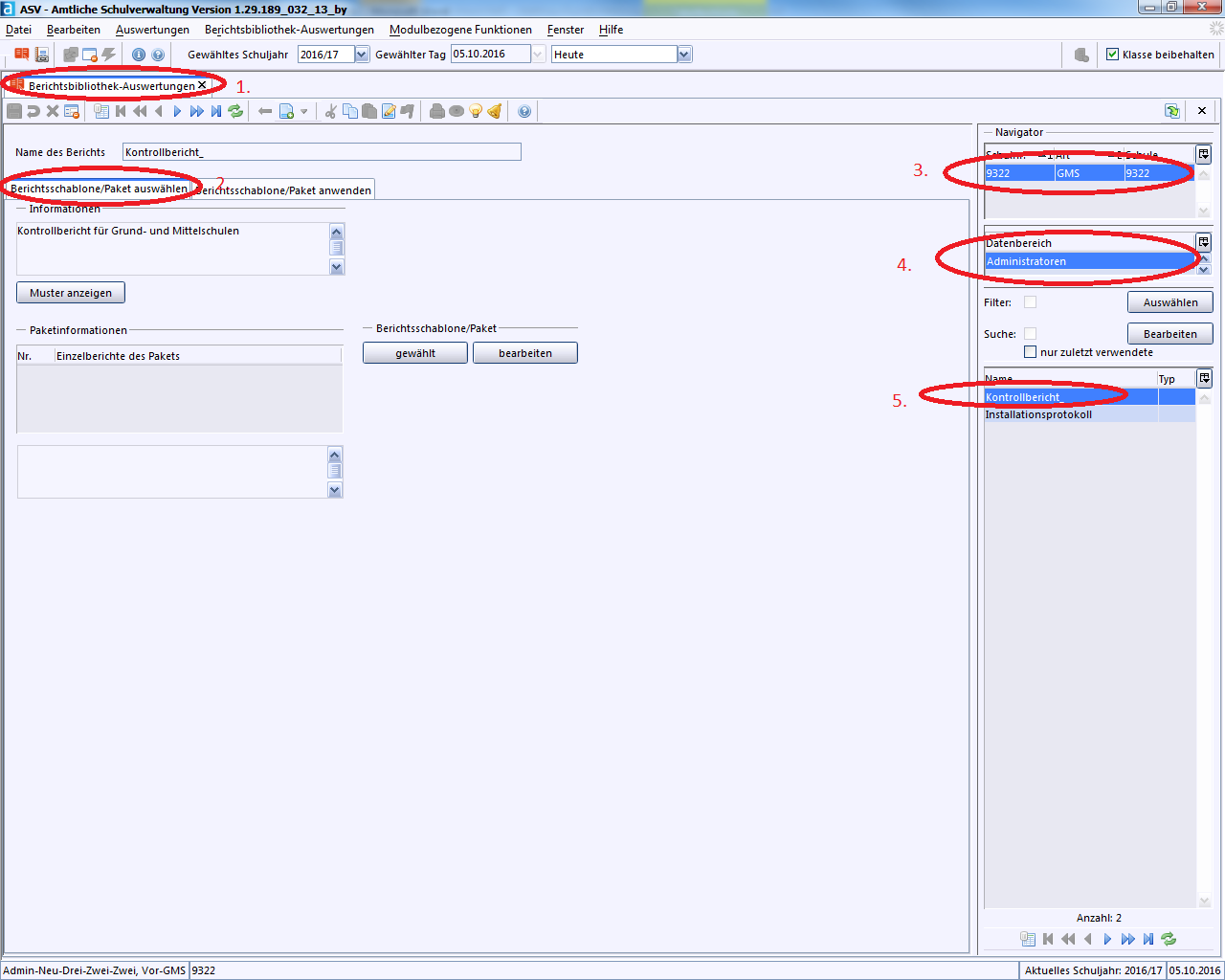Go to next record in report toolbar
The image size is (1225, 980).
coord(177,111)
